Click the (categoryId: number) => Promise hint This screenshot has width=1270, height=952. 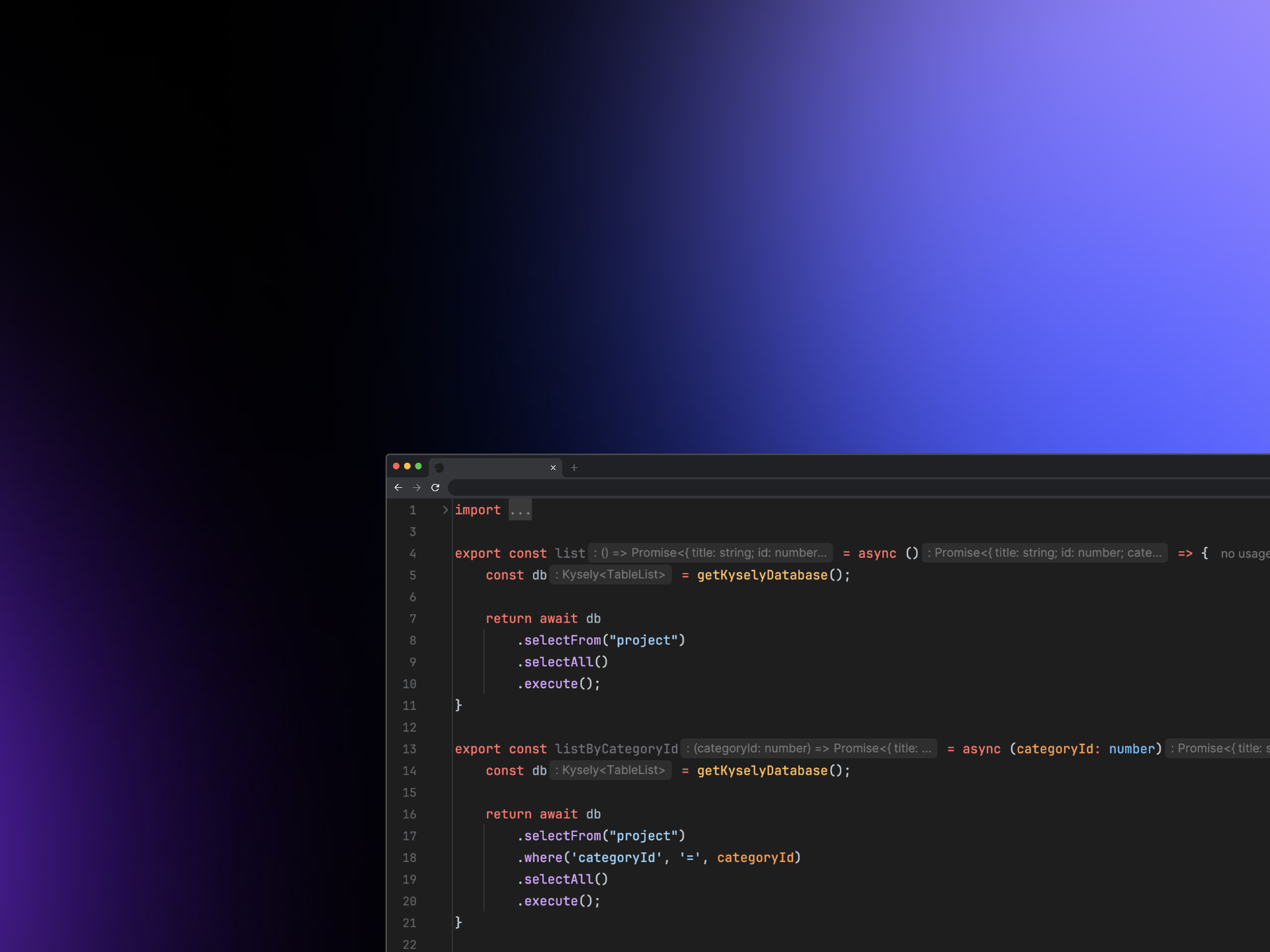(809, 748)
